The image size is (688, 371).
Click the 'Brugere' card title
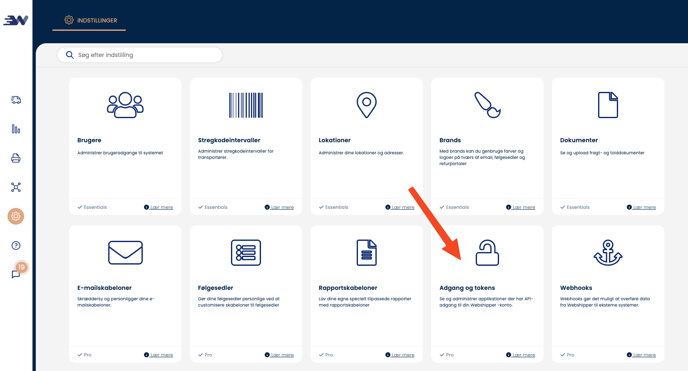pos(89,140)
